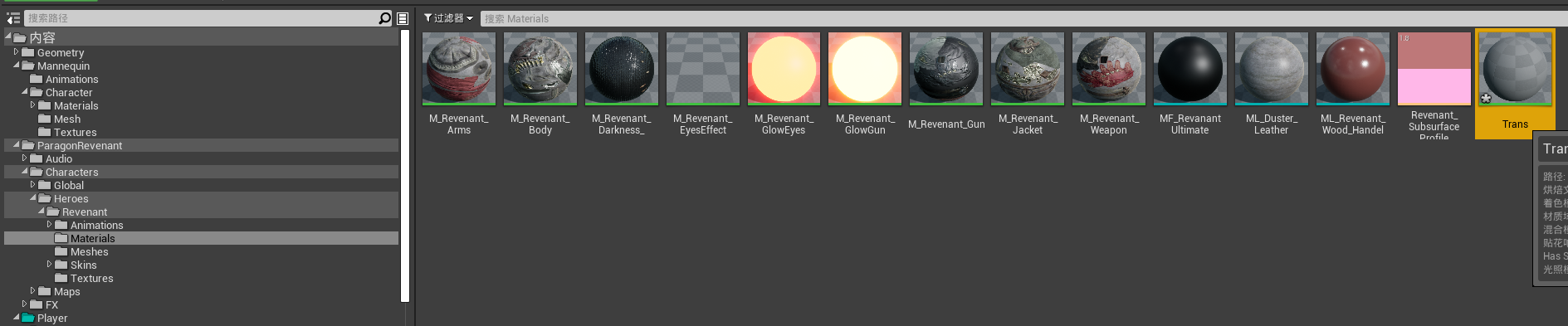Select M_Revenant_EyesEffect material thumbnail
Screen dimensions: 1568x326
tap(703, 69)
